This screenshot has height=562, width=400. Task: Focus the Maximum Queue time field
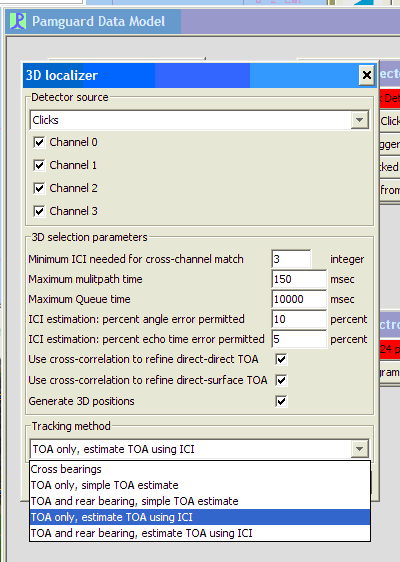tap(299, 299)
